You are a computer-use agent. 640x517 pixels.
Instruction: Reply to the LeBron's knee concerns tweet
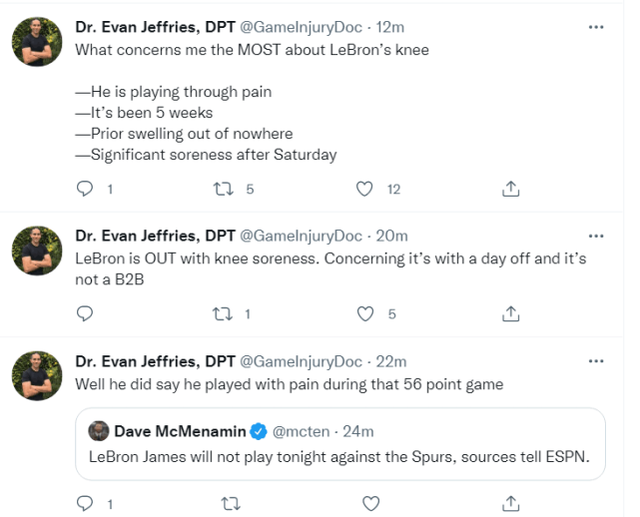click(x=85, y=188)
